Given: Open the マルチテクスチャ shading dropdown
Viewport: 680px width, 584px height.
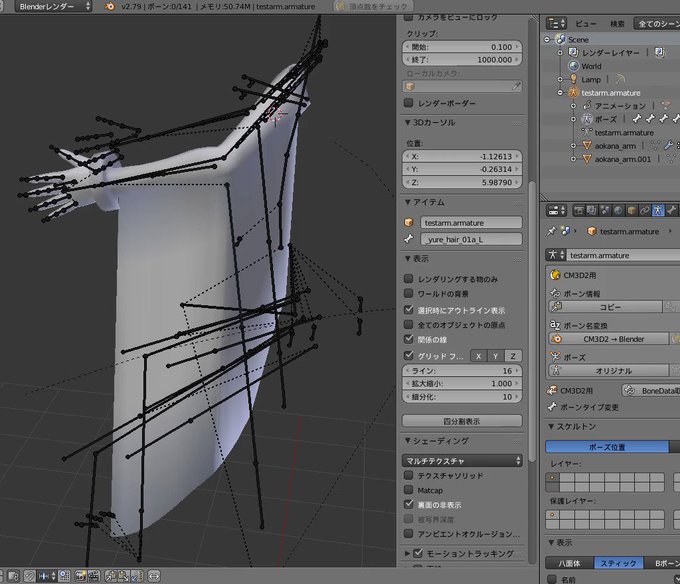Looking at the screenshot, I should click(462, 460).
